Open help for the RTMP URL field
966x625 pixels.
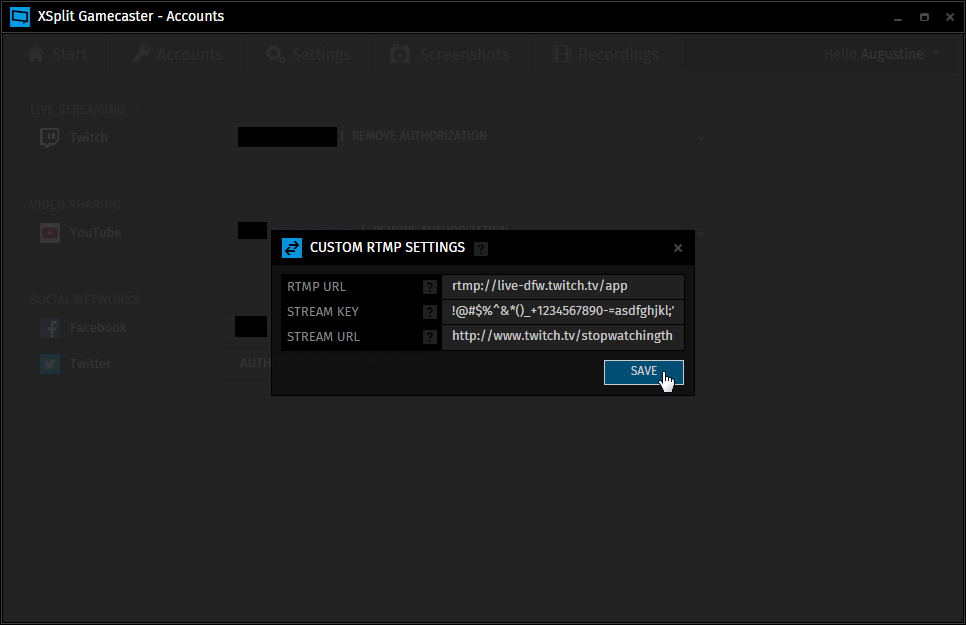[430, 287]
